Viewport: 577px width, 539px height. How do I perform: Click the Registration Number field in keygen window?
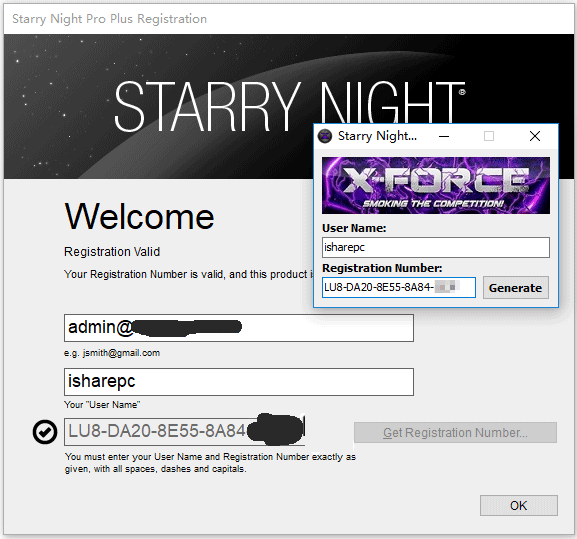pyautogui.click(x=399, y=287)
